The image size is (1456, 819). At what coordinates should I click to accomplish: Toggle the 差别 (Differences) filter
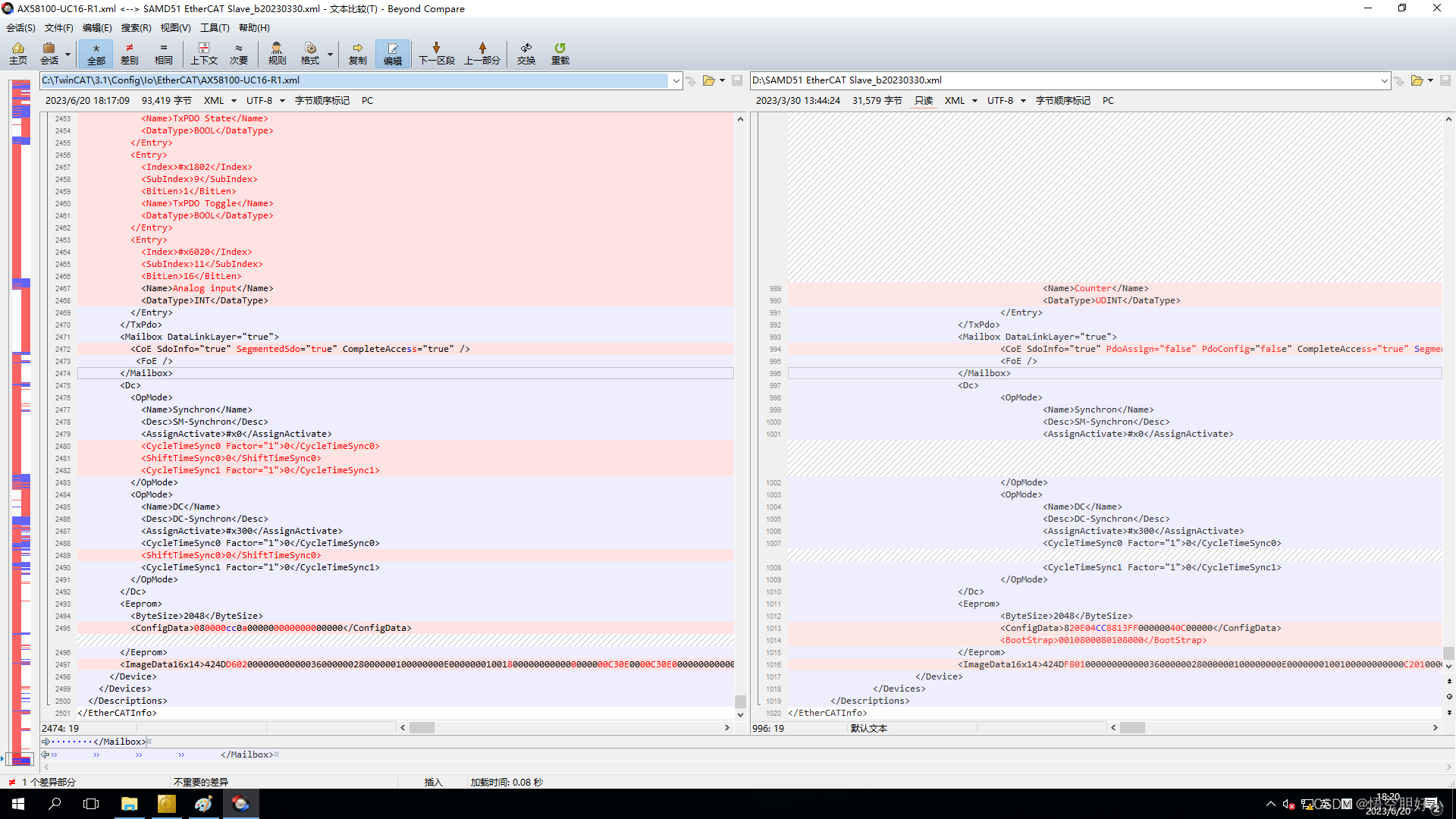(x=130, y=54)
